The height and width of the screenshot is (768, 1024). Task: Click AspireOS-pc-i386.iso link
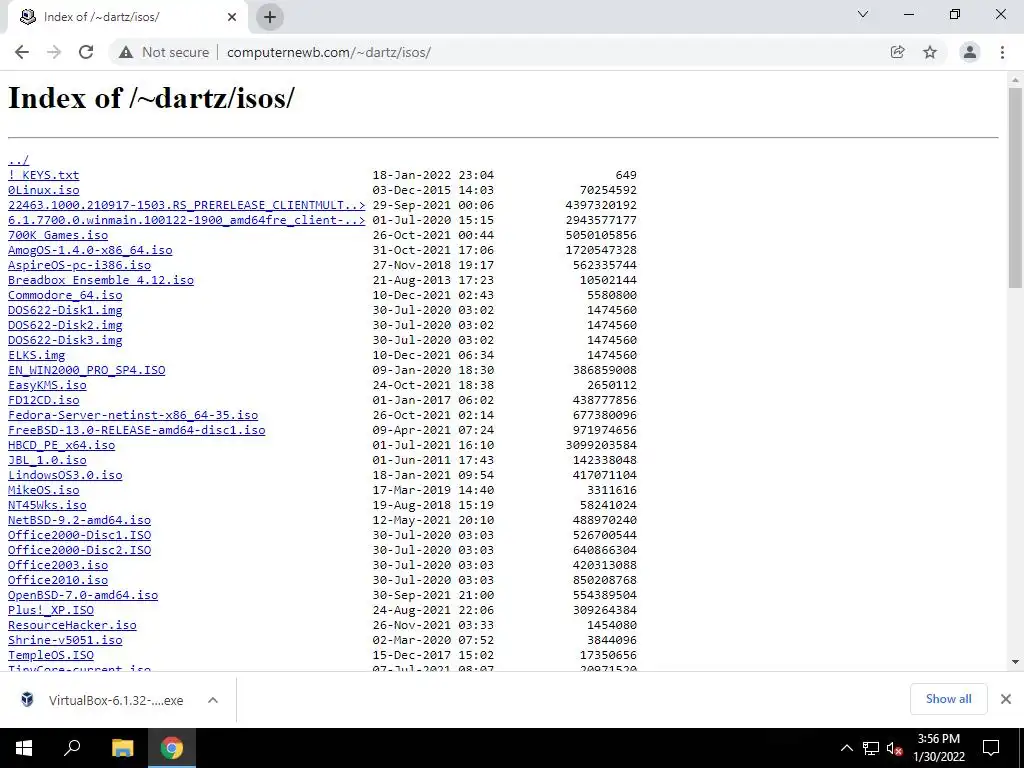(x=79, y=265)
